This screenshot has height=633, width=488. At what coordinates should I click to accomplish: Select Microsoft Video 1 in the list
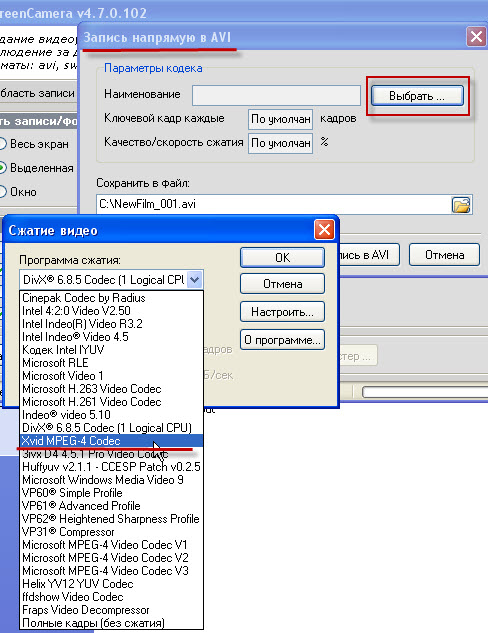111,376
